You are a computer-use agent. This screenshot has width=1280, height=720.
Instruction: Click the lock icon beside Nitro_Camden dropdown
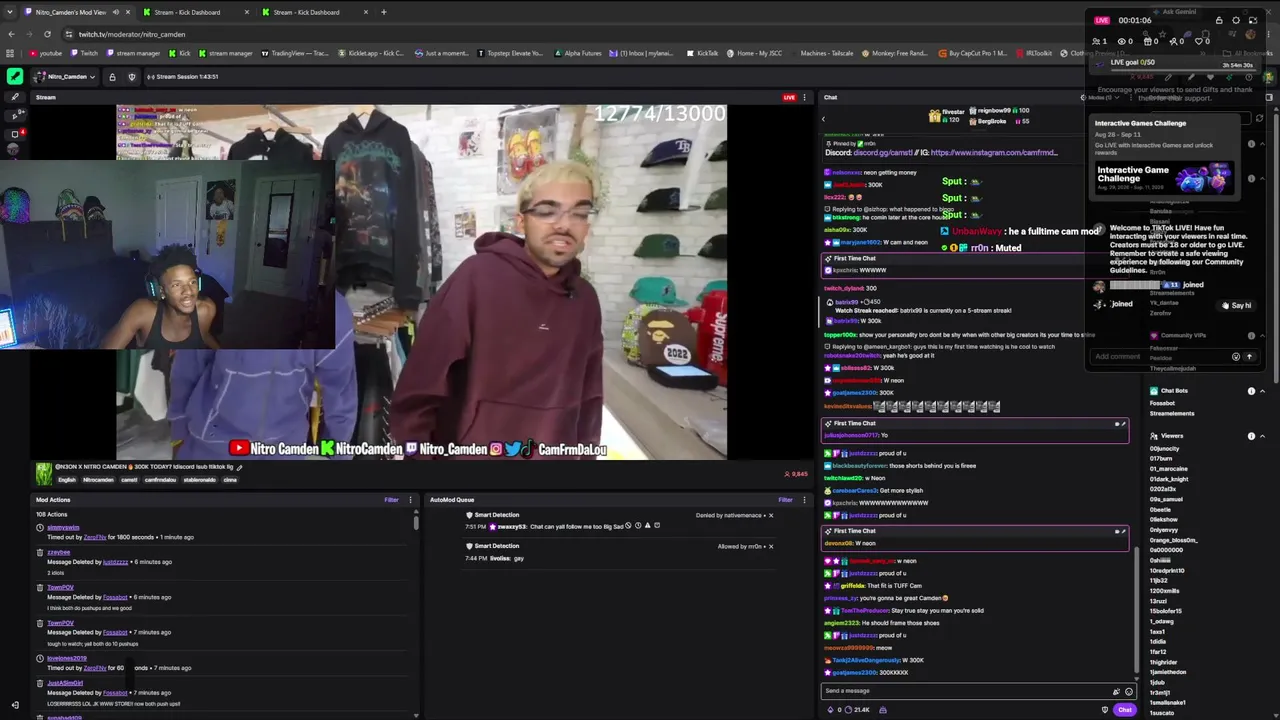112,77
